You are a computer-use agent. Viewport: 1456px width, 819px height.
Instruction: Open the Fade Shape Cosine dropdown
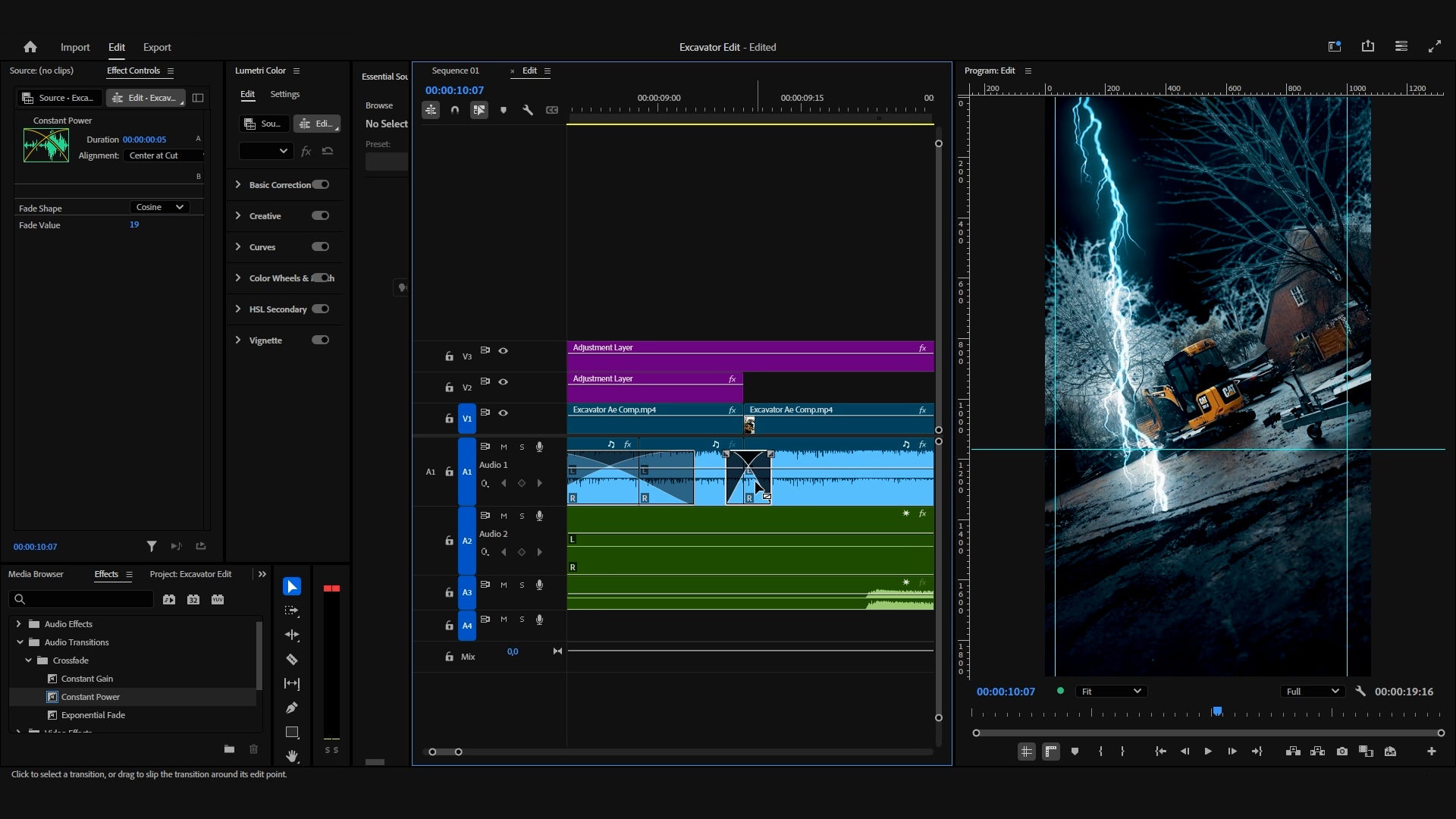(x=159, y=207)
